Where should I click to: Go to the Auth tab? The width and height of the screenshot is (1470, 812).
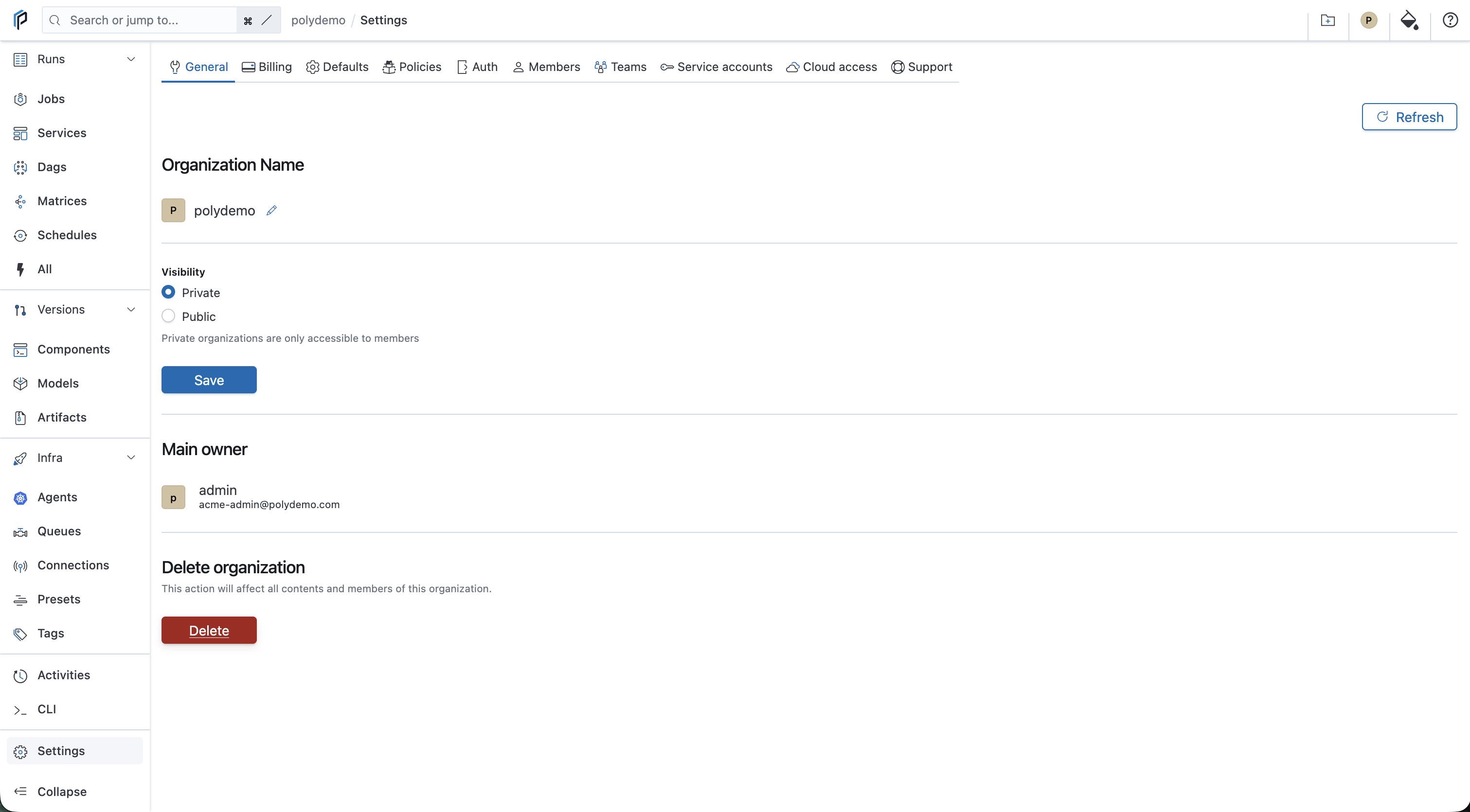point(477,67)
